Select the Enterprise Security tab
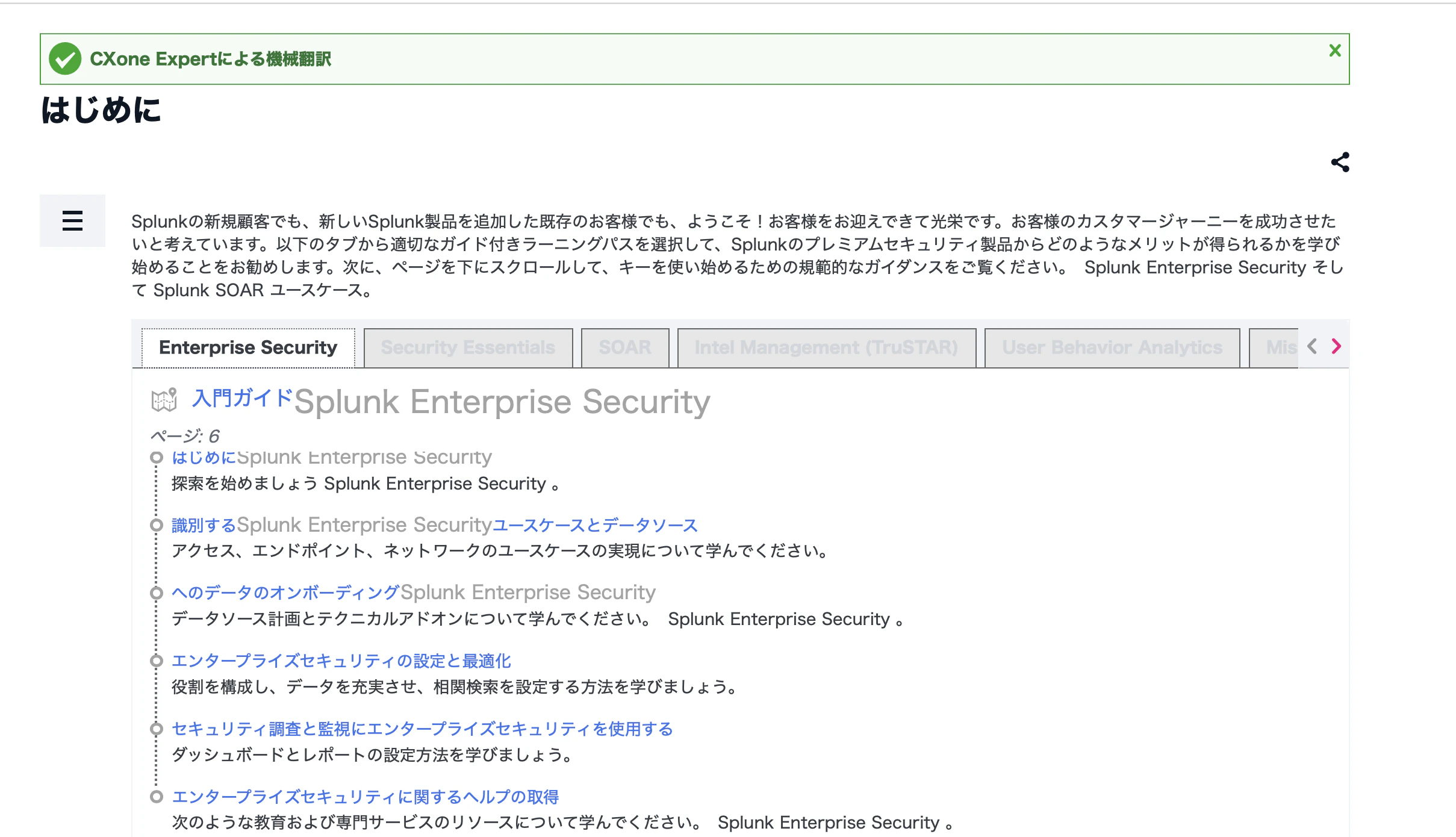The image size is (1456, 837). coord(248,347)
